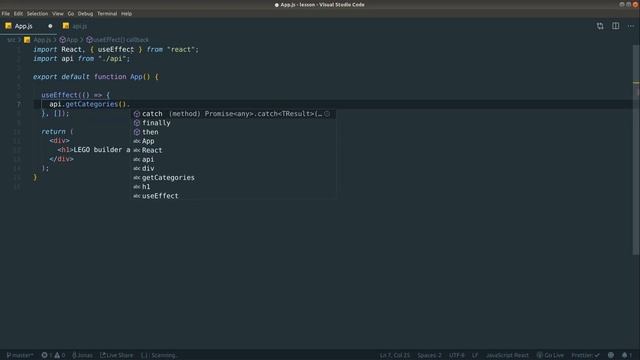Open changes compare icon in editor toolbar

click(x=600, y=26)
